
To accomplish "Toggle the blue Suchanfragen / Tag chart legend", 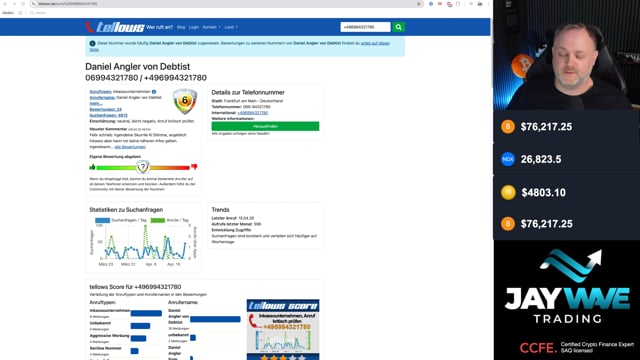I will [x=121, y=220].
